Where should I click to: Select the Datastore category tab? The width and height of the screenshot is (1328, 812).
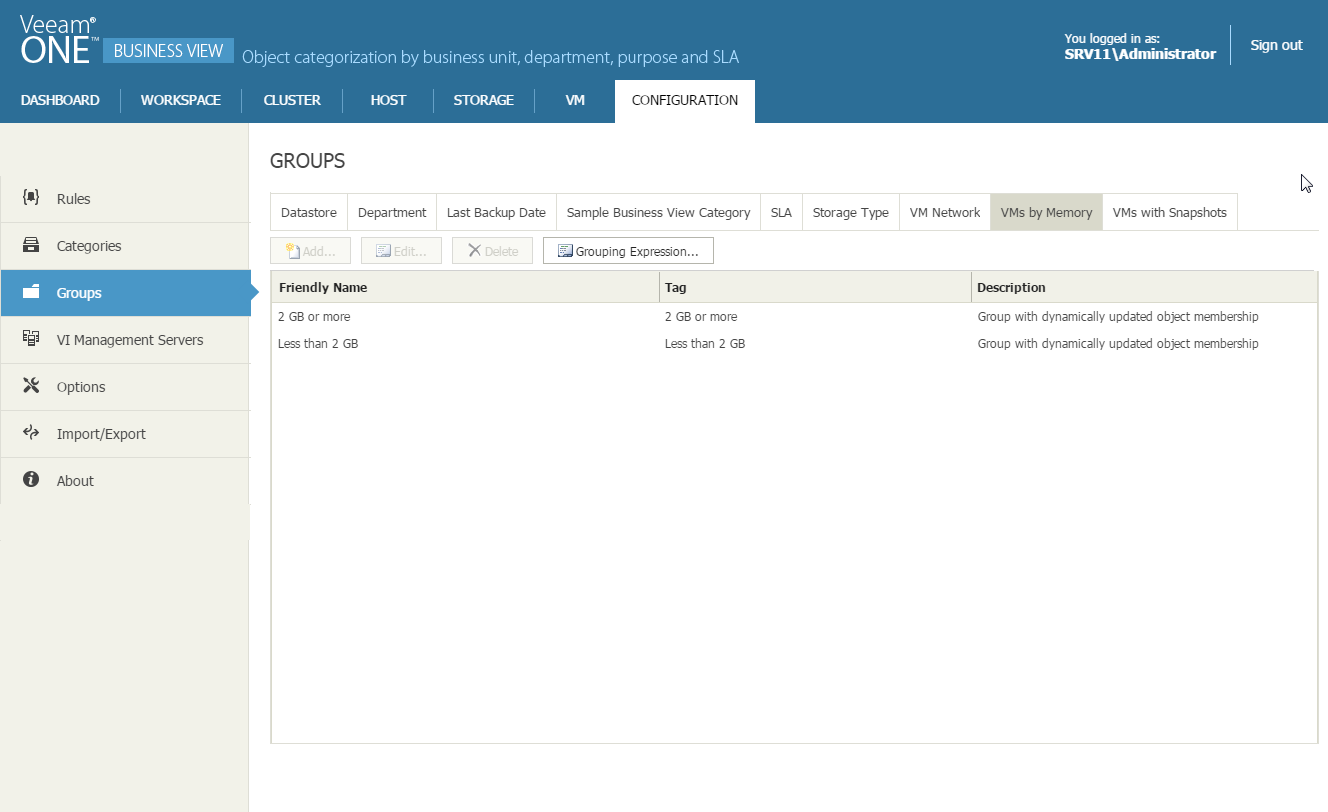pyautogui.click(x=309, y=212)
